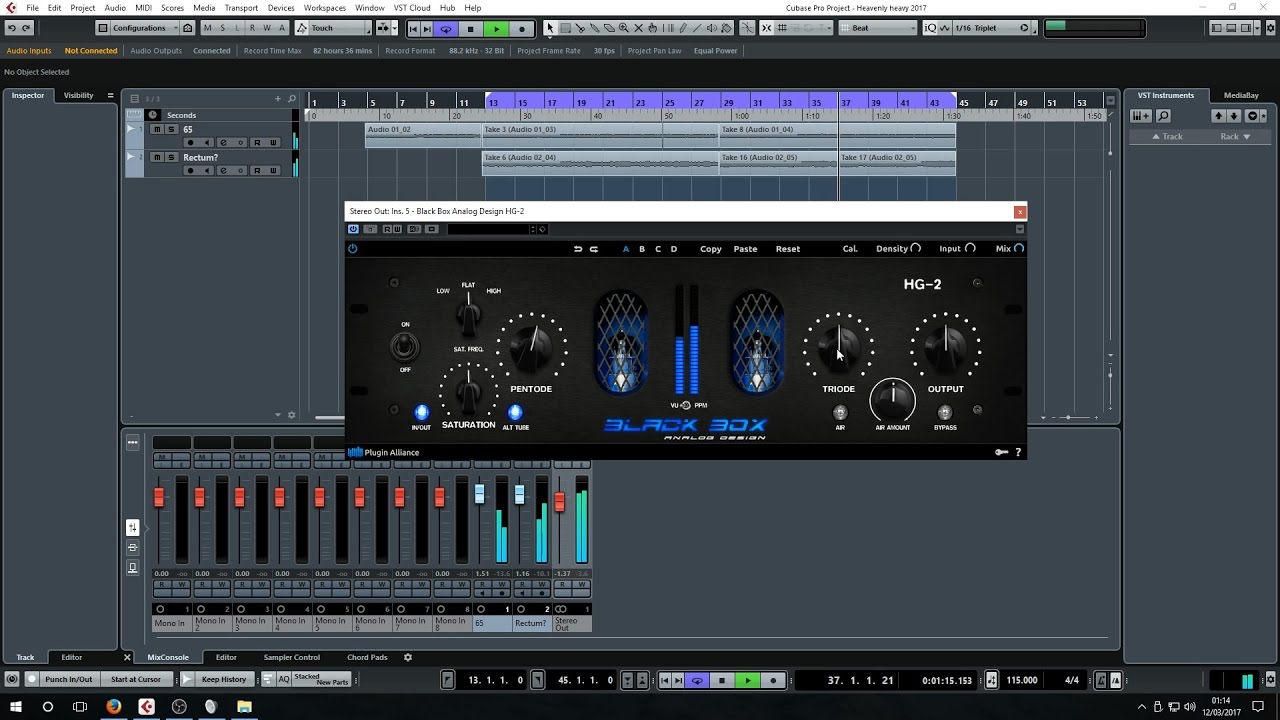Mute track 65 in track list
Viewport: 1280px width, 720px height.
157,129
